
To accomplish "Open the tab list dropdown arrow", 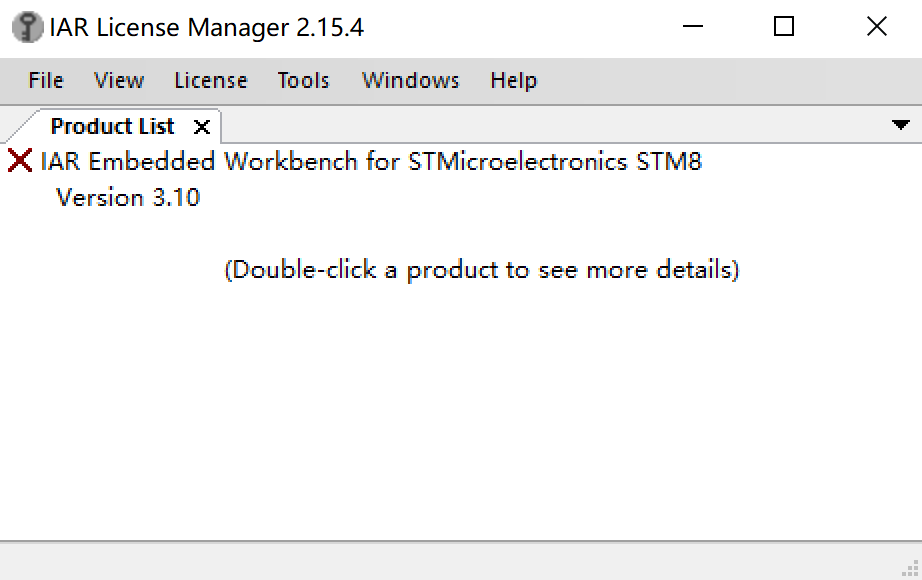I will [x=899, y=125].
